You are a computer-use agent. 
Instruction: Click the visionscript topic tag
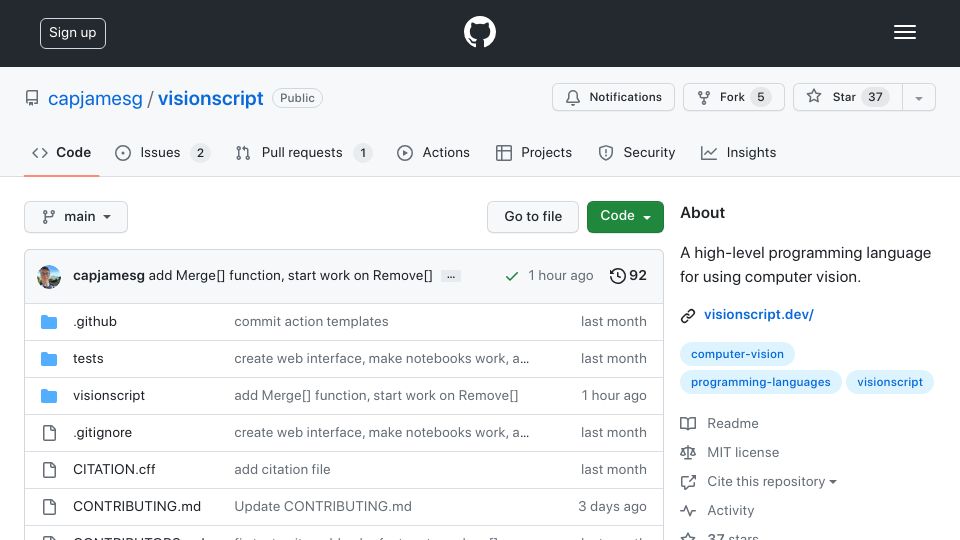pyautogui.click(x=890, y=382)
